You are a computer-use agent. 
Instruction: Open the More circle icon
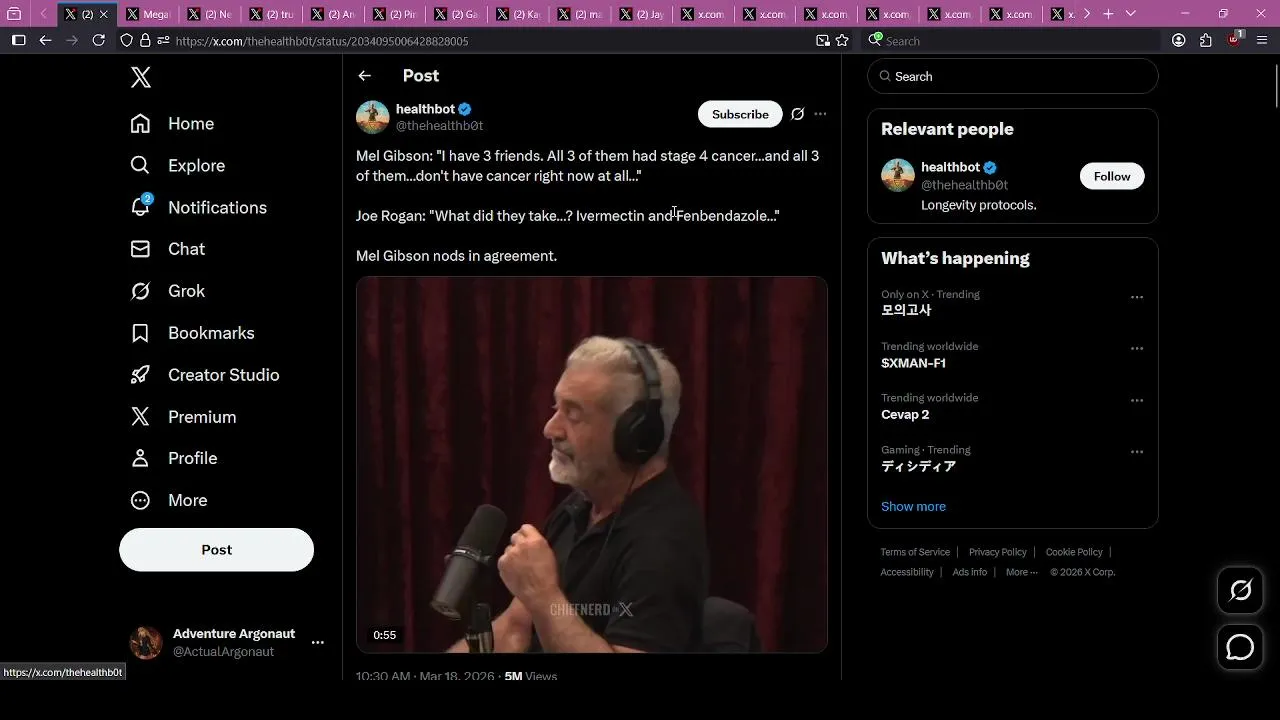pyautogui.click(x=140, y=500)
